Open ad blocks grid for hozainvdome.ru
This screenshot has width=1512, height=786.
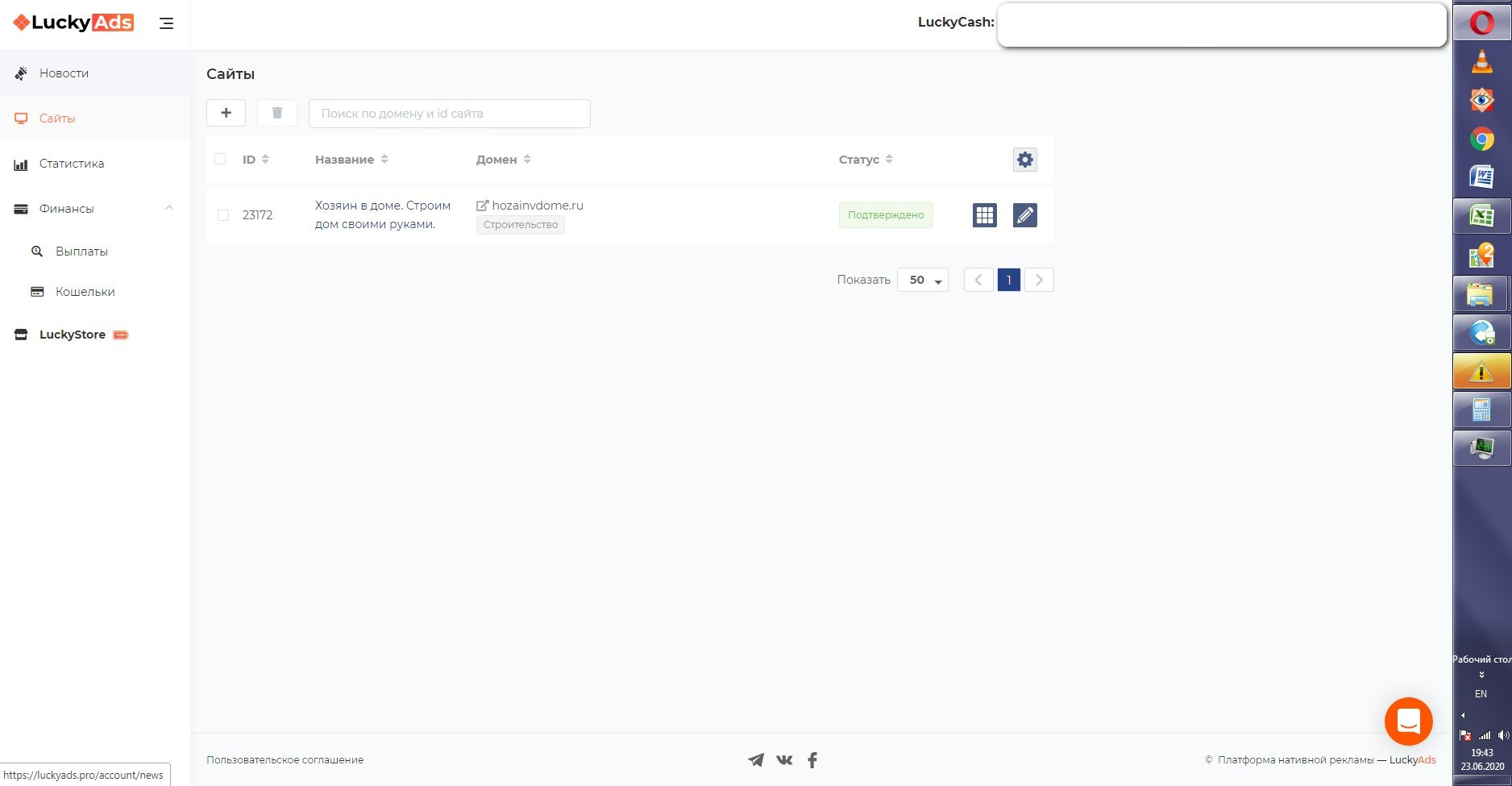[x=985, y=215]
